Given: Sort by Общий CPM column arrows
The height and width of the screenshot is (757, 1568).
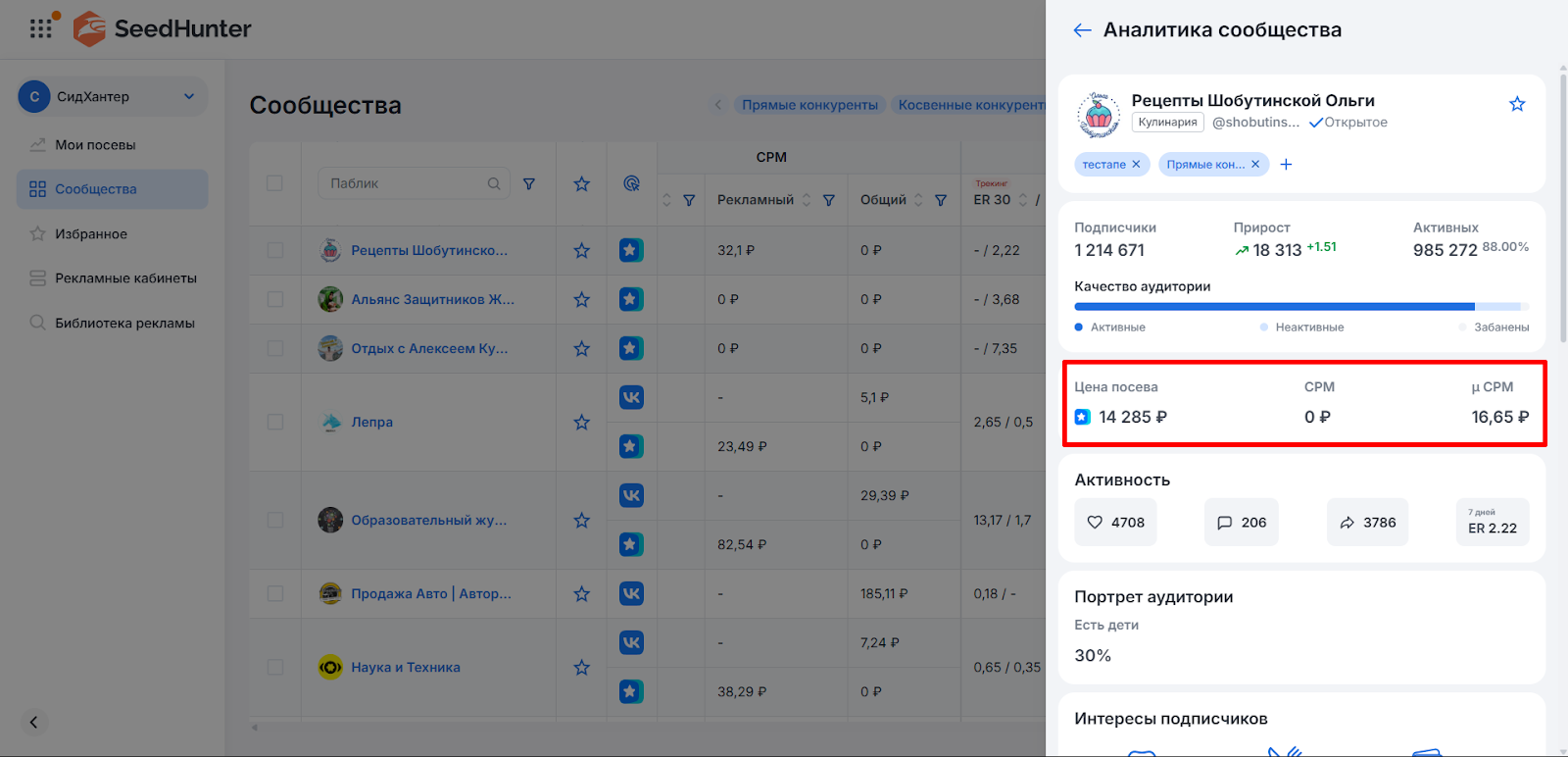Looking at the screenshot, I should click(918, 200).
